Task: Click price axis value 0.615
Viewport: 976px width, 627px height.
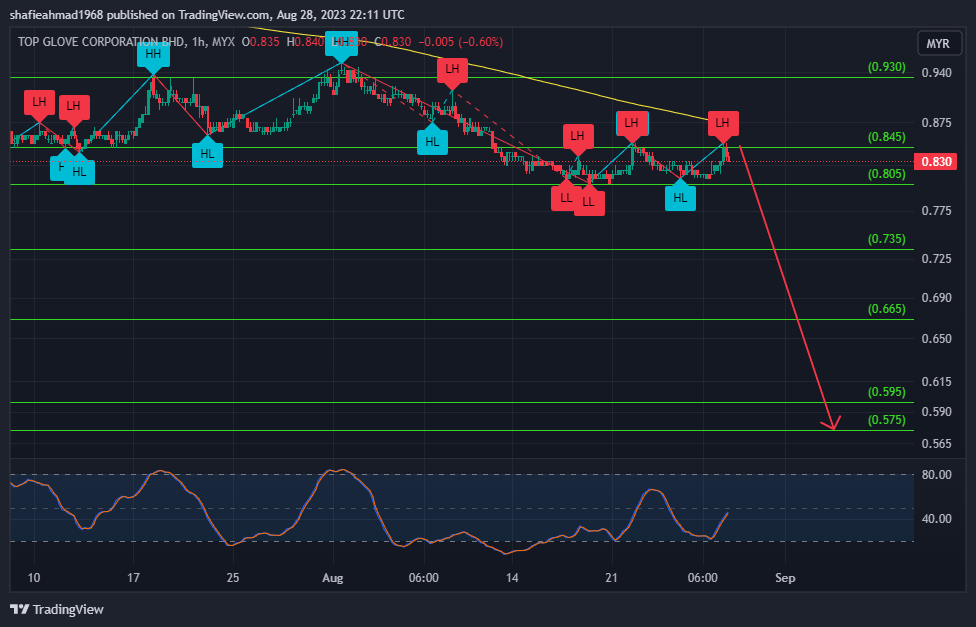Action: click(936, 382)
